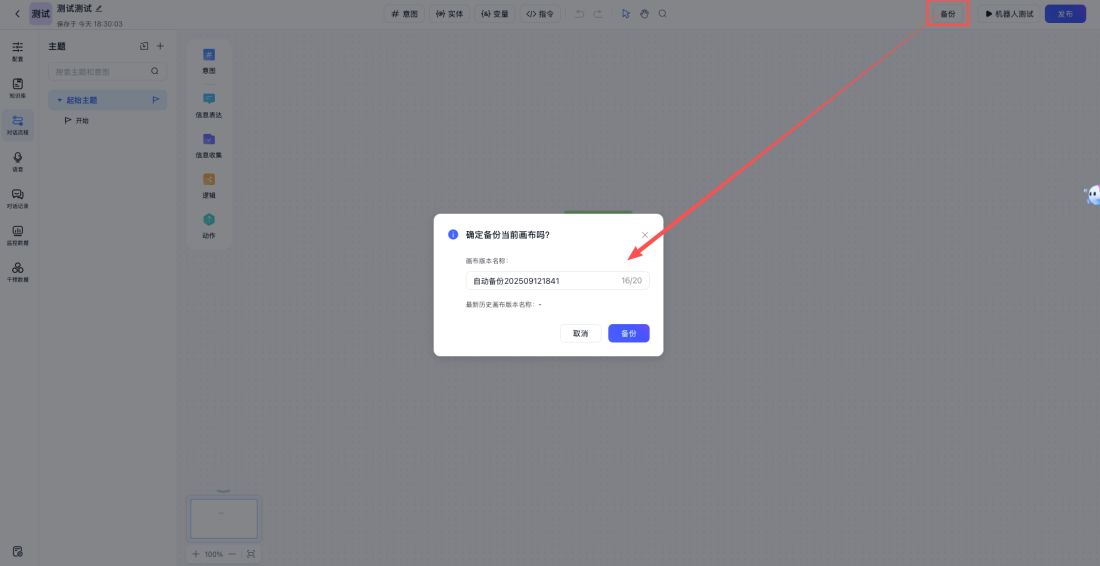Click the 搜索主题和意图 search field

pyautogui.click(x=107, y=72)
